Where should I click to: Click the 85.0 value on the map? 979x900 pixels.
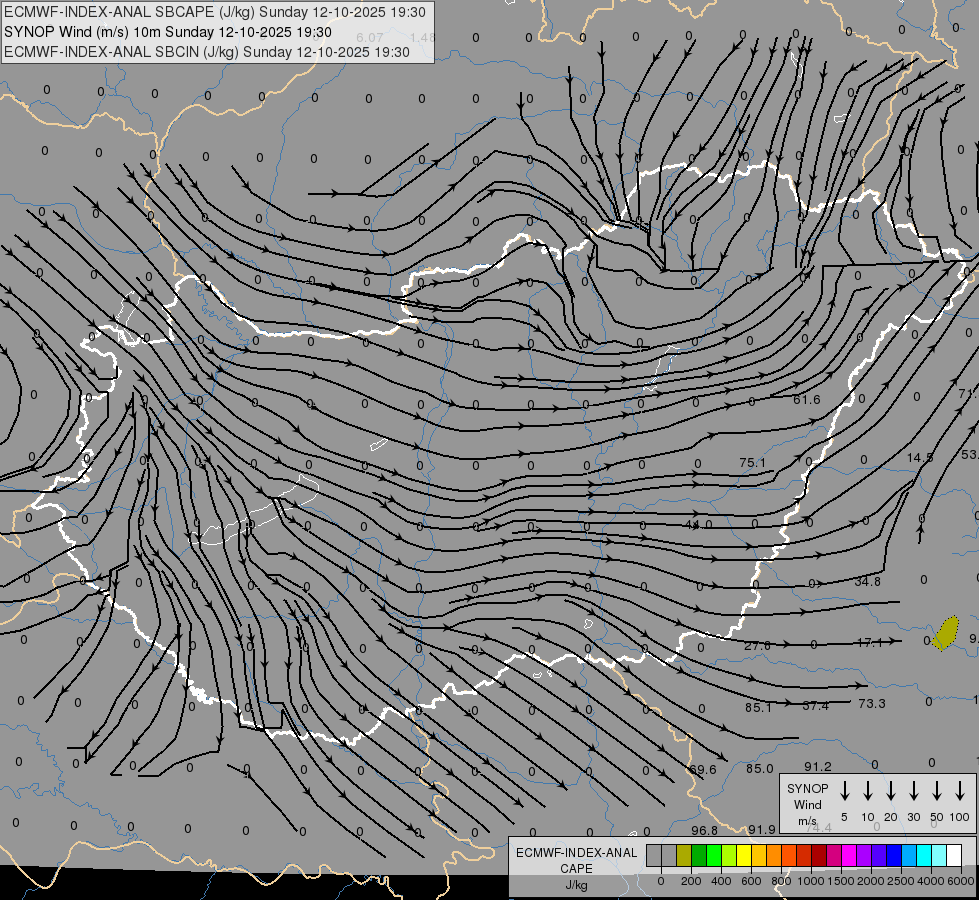coord(760,768)
